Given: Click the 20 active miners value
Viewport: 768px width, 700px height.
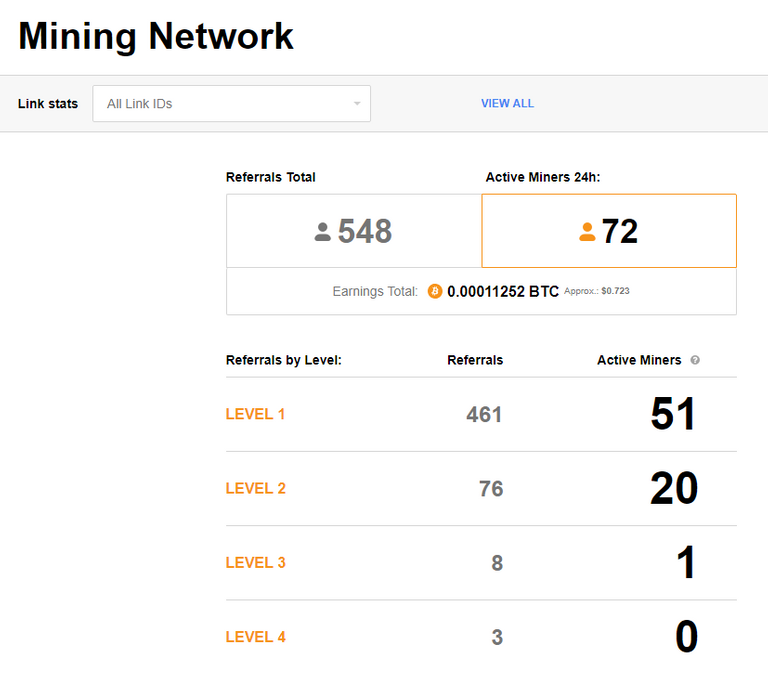Looking at the screenshot, I should coord(674,488).
